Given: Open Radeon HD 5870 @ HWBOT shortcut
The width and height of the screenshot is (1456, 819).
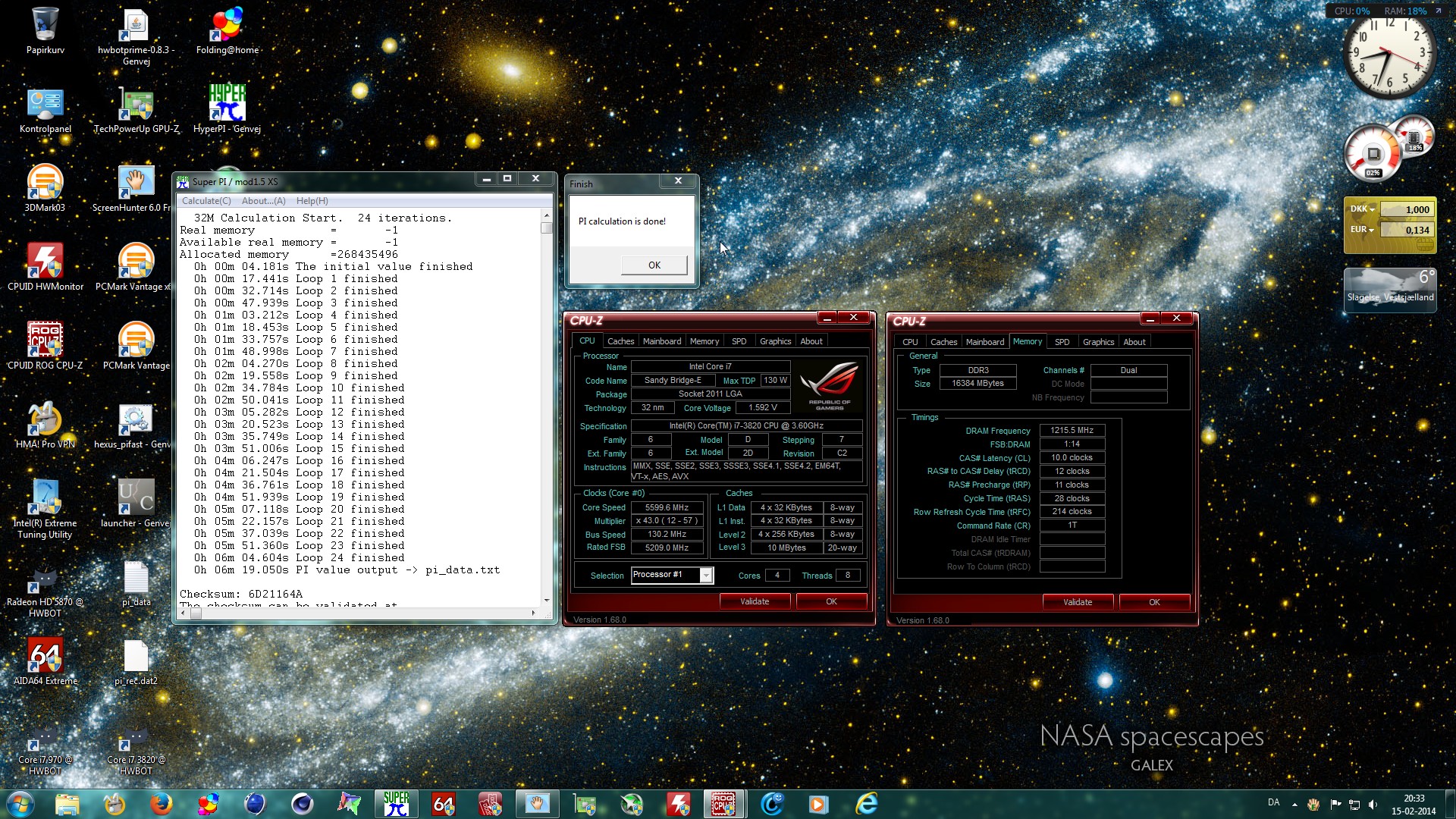Looking at the screenshot, I should [45, 588].
